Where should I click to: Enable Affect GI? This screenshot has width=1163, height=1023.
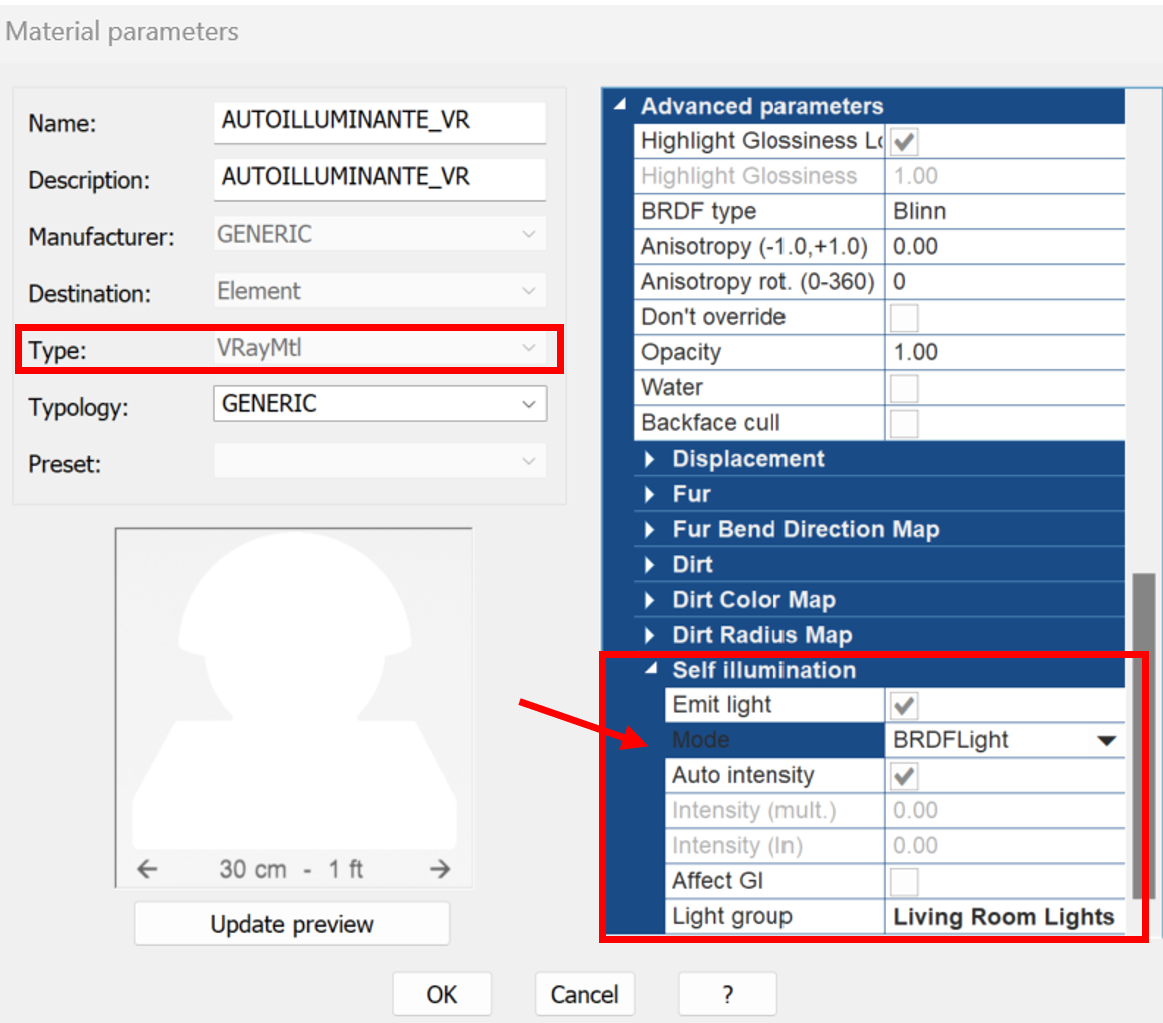(904, 881)
